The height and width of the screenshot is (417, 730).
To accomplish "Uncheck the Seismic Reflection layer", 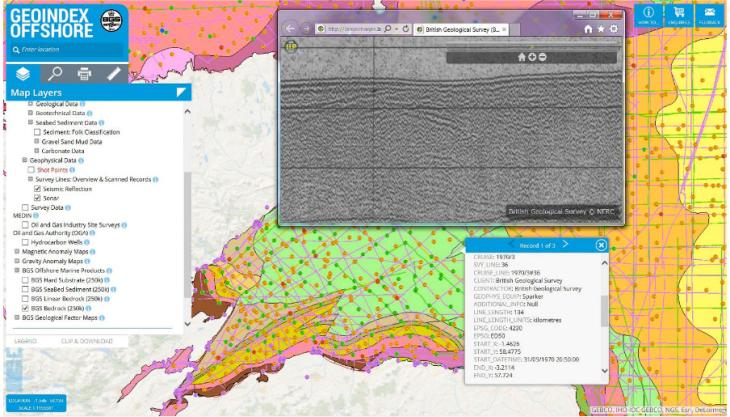I will [x=37, y=189].
